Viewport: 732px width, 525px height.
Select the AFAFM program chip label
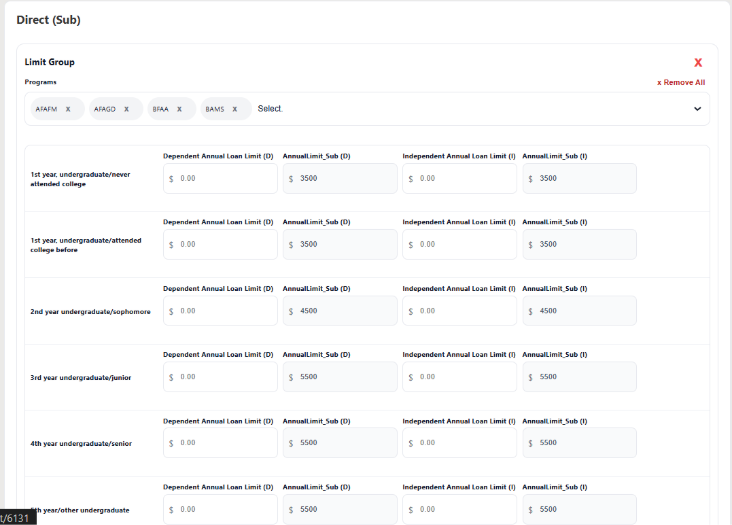[46, 109]
